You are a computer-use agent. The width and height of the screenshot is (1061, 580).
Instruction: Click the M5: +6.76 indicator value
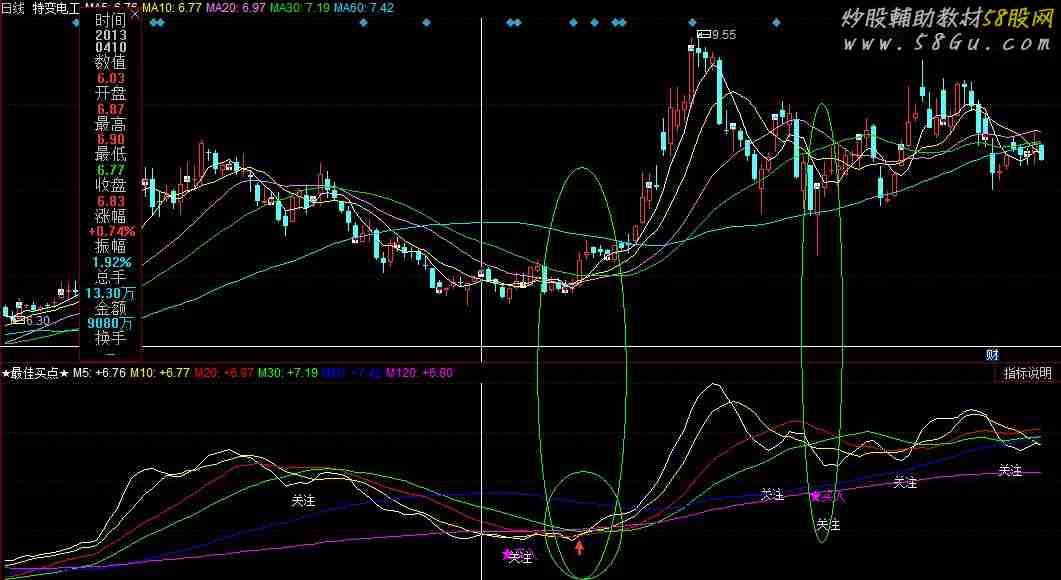click(100, 372)
